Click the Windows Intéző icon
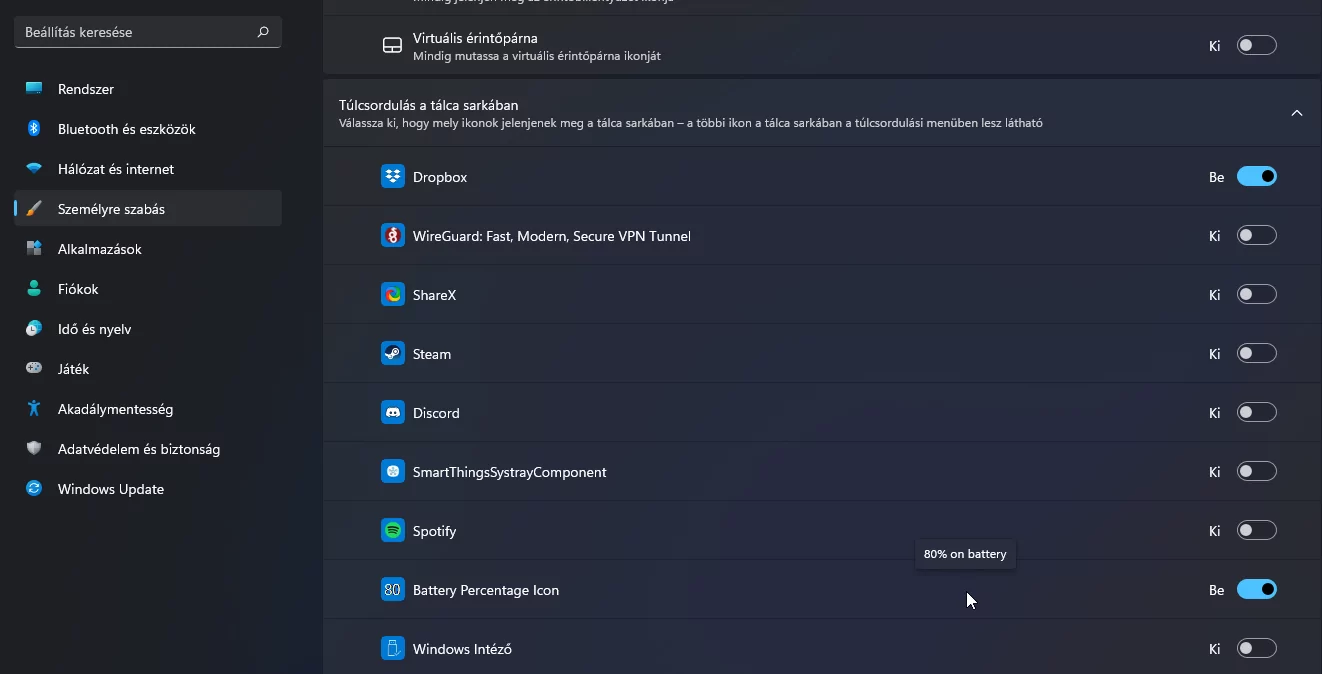The height and width of the screenshot is (674, 1322). tap(393, 649)
